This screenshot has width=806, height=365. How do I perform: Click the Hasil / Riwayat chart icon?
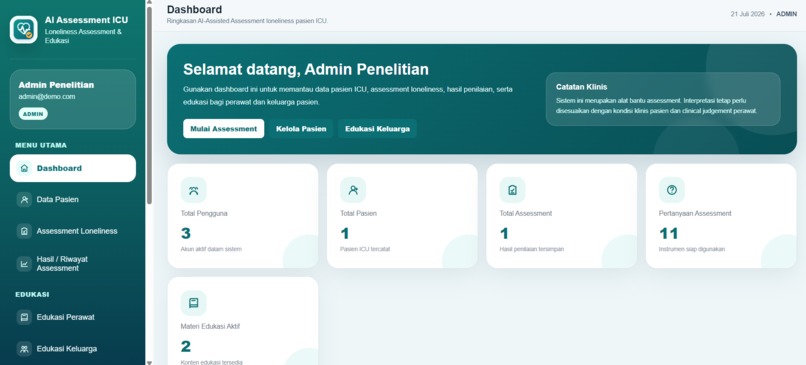24,264
